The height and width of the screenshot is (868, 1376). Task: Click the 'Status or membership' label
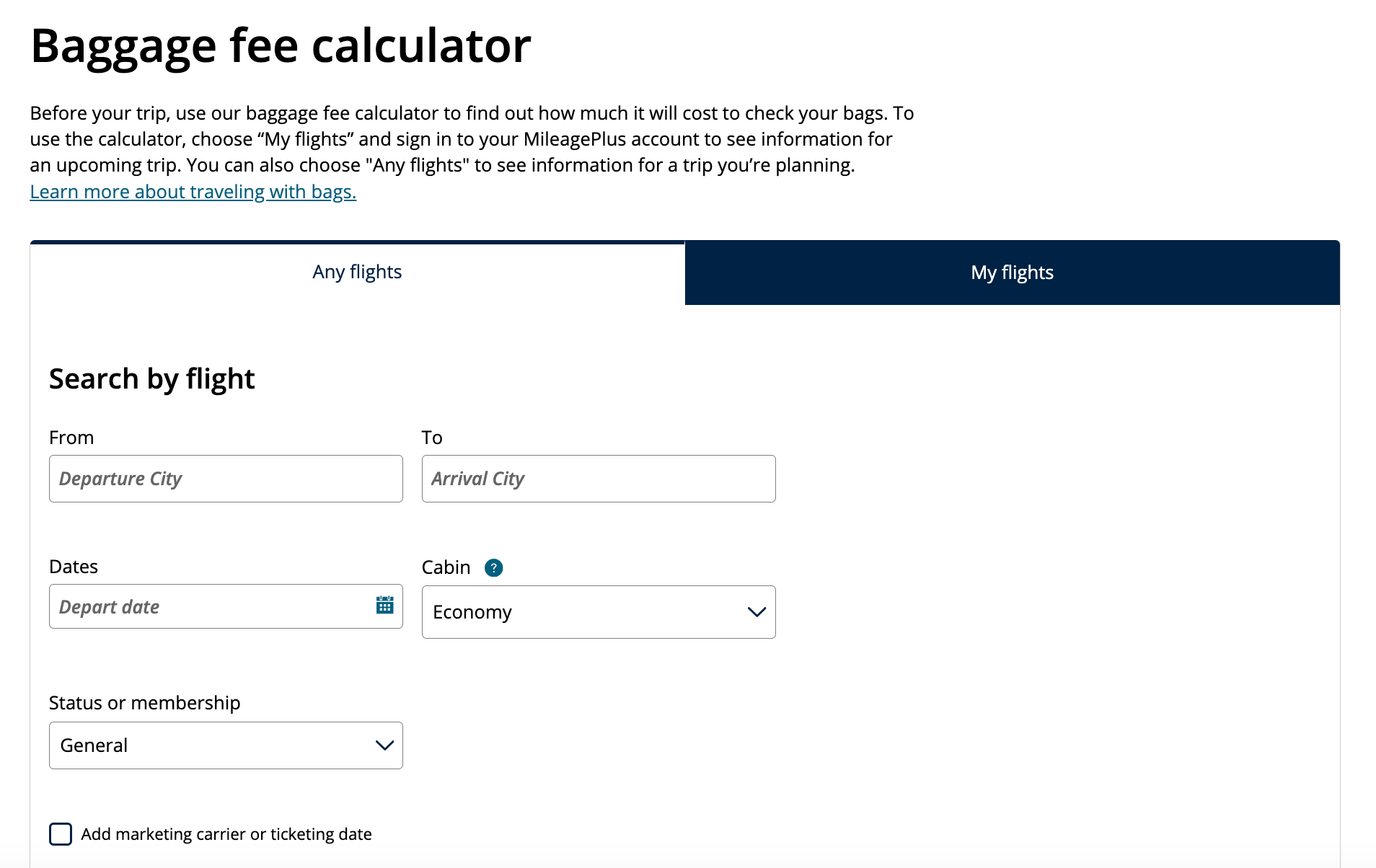tap(144, 703)
